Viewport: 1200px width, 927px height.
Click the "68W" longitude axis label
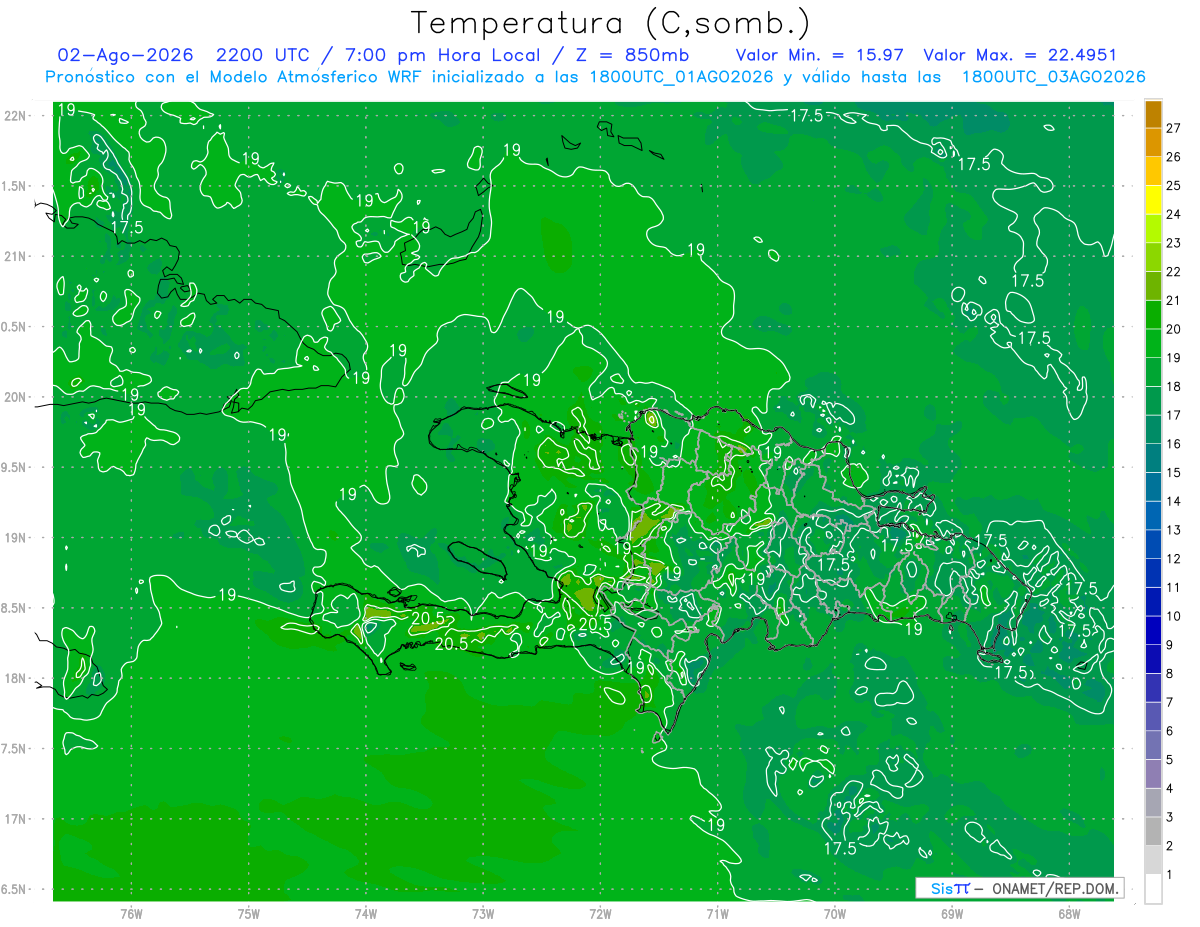click(1069, 914)
